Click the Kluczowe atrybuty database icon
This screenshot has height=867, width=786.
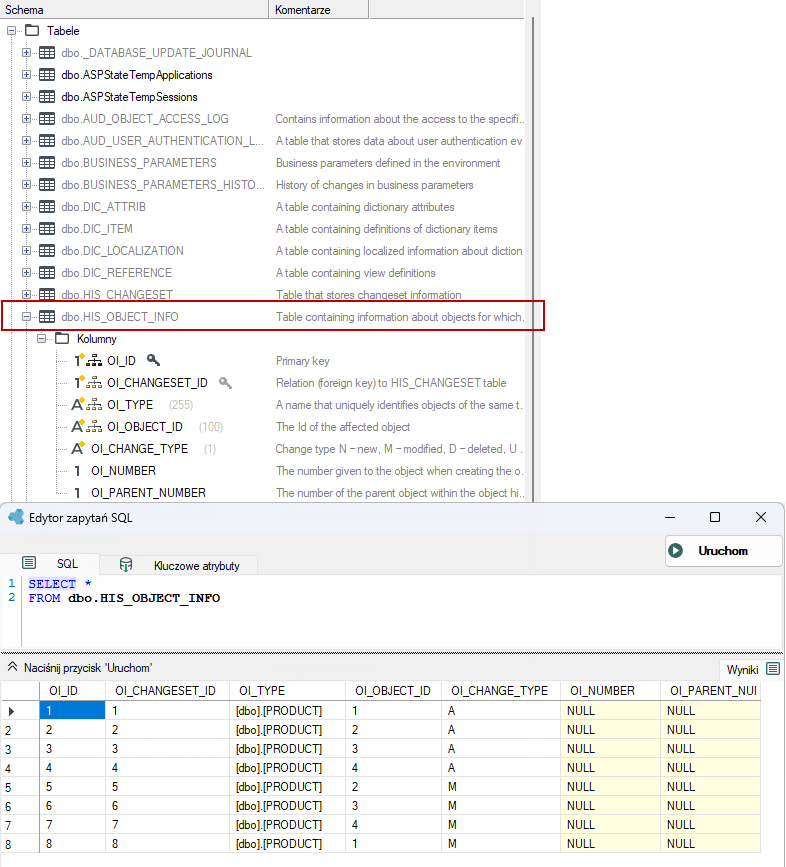click(126, 565)
